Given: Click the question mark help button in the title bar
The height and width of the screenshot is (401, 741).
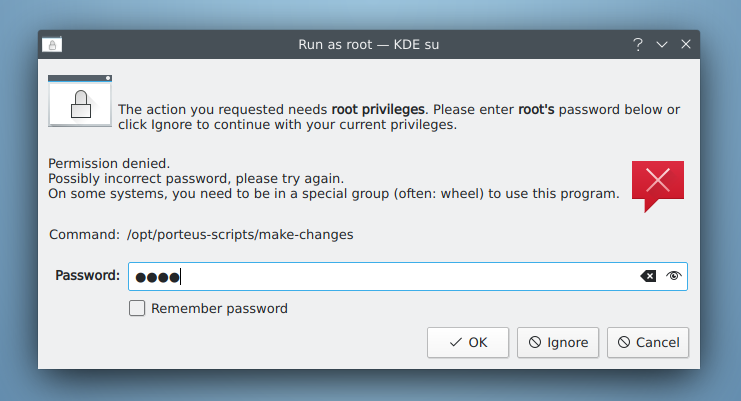Looking at the screenshot, I should [x=638, y=45].
